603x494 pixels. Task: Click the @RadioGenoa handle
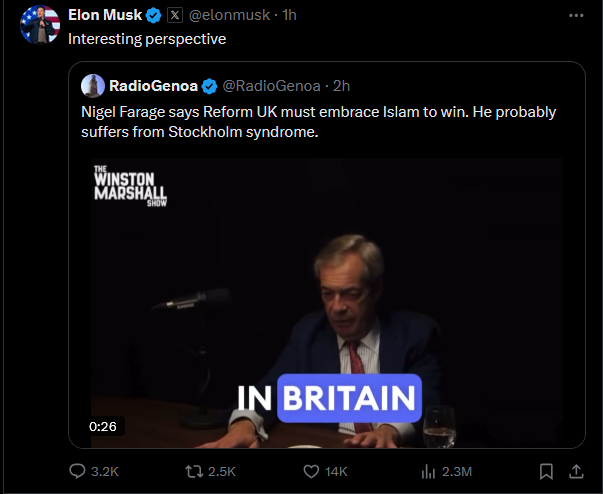(x=268, y=86)
